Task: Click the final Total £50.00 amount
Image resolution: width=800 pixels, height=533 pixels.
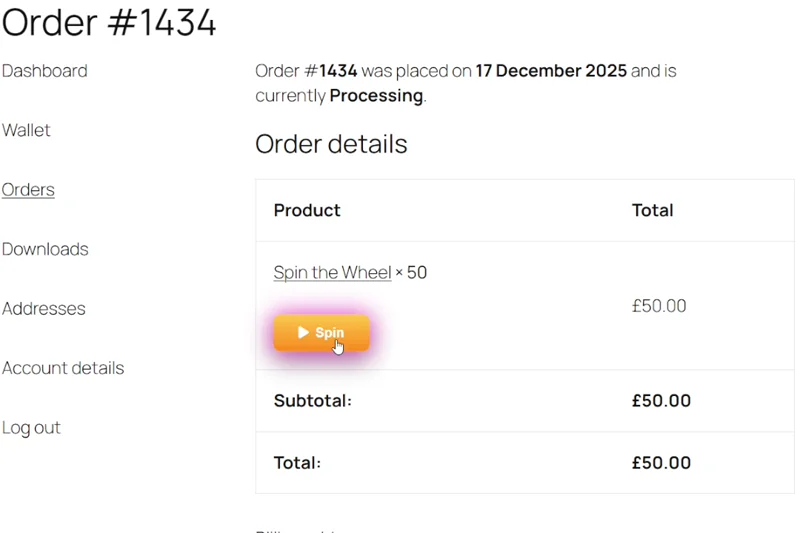Action: tap(661, 463)
